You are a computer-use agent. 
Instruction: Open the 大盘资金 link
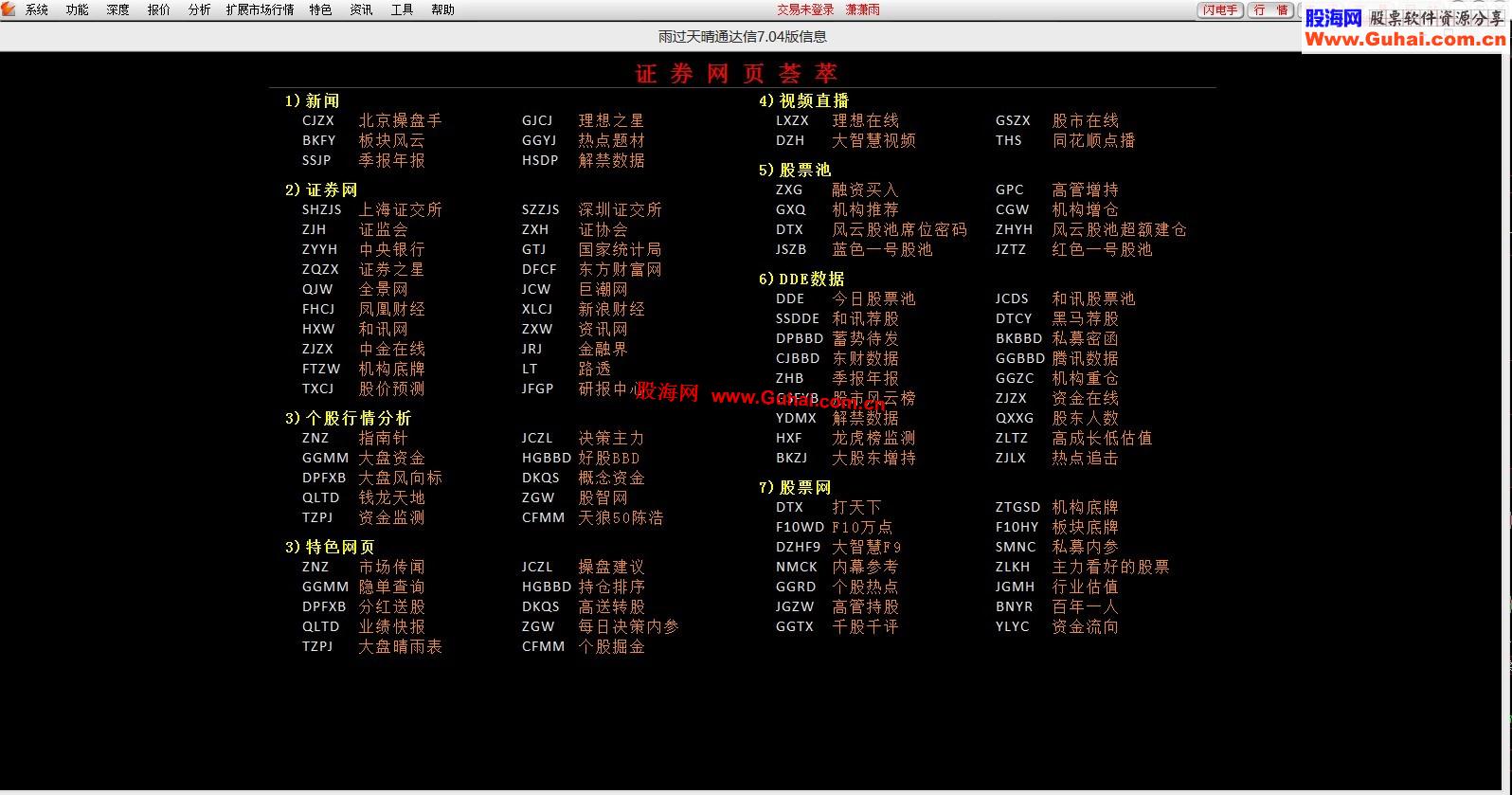392,458
